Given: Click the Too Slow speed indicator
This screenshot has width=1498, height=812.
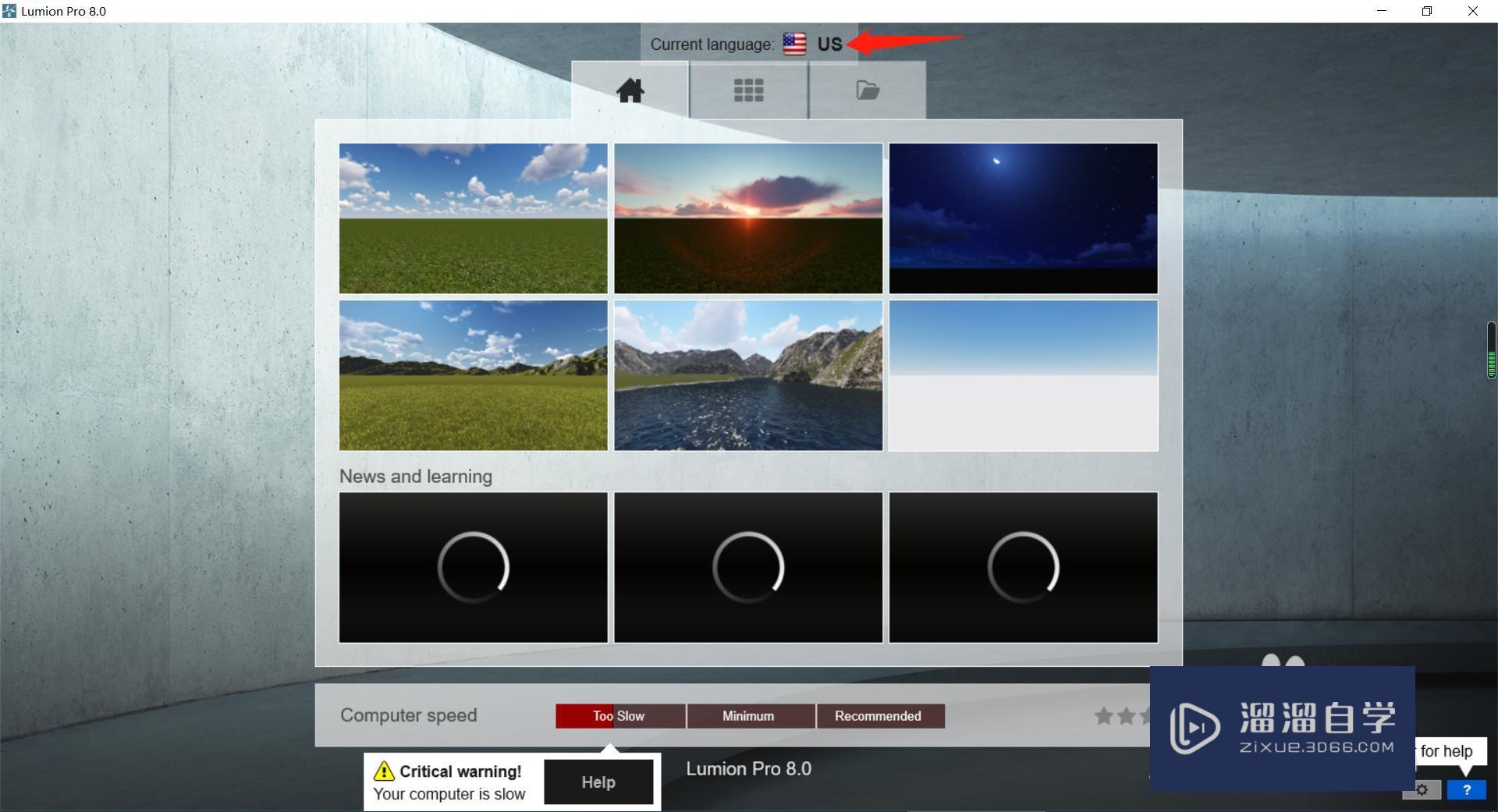Looking at the screenshot, I should [x=620, y=716].
